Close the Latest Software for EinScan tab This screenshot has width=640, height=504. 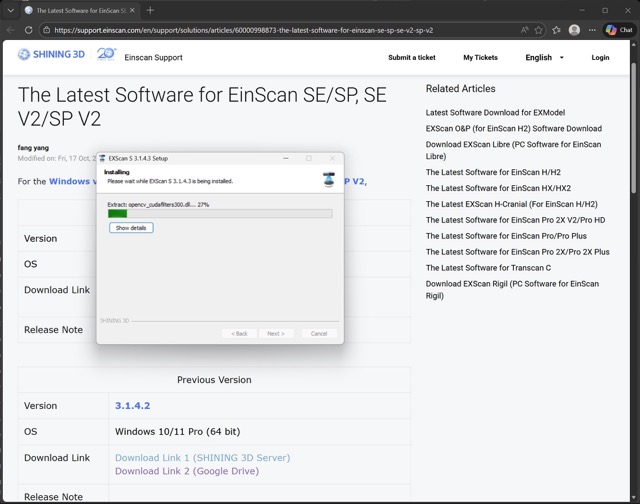[132, 10]
